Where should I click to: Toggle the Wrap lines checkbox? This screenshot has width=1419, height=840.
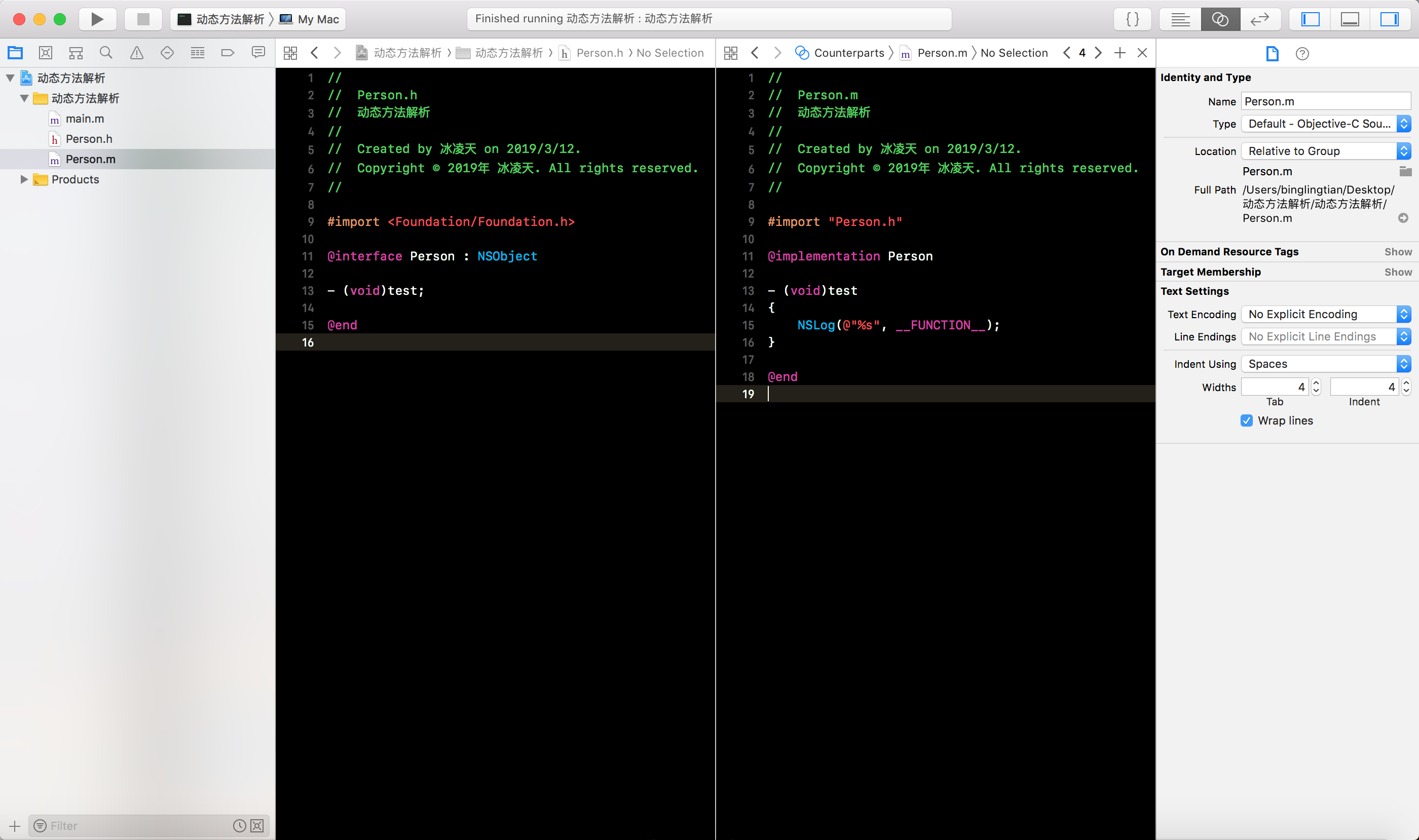(1246, 421)
